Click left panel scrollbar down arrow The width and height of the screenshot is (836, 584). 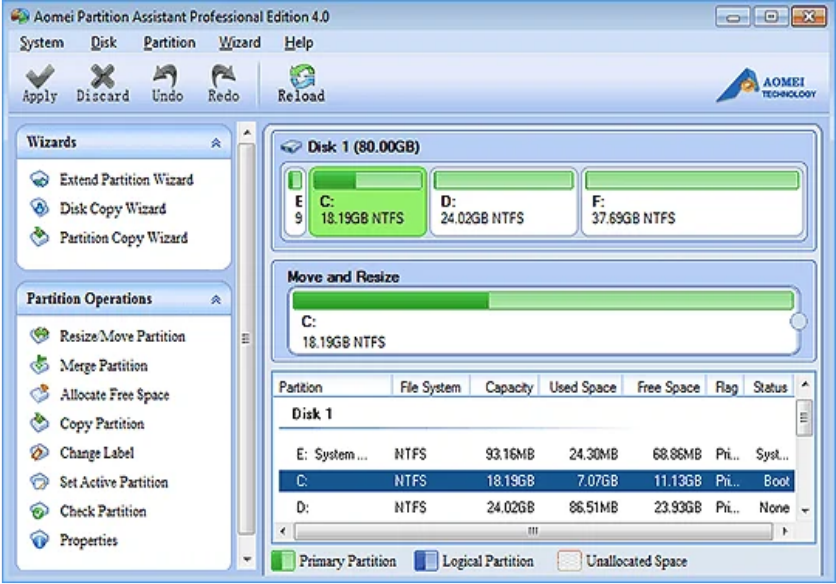[x=246, y=559]
